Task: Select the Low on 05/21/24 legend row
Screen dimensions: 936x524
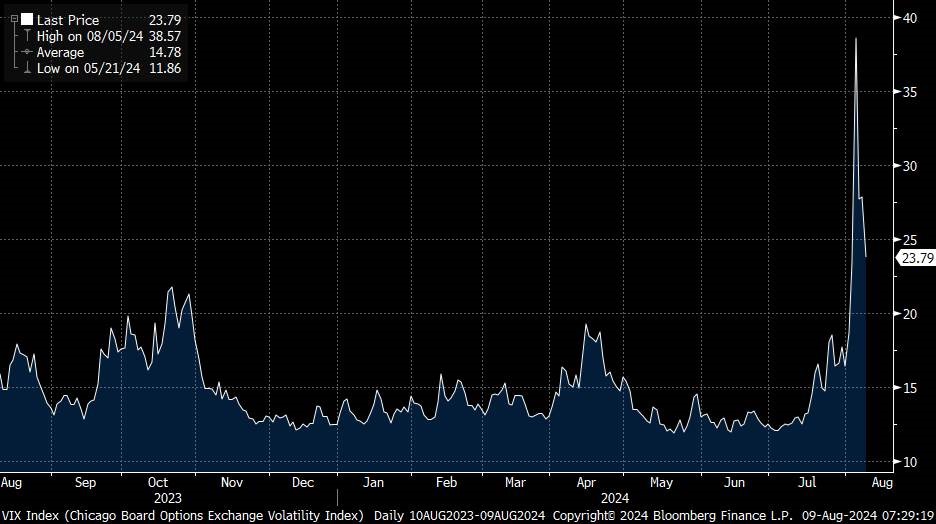Action: tap(90, 68)
